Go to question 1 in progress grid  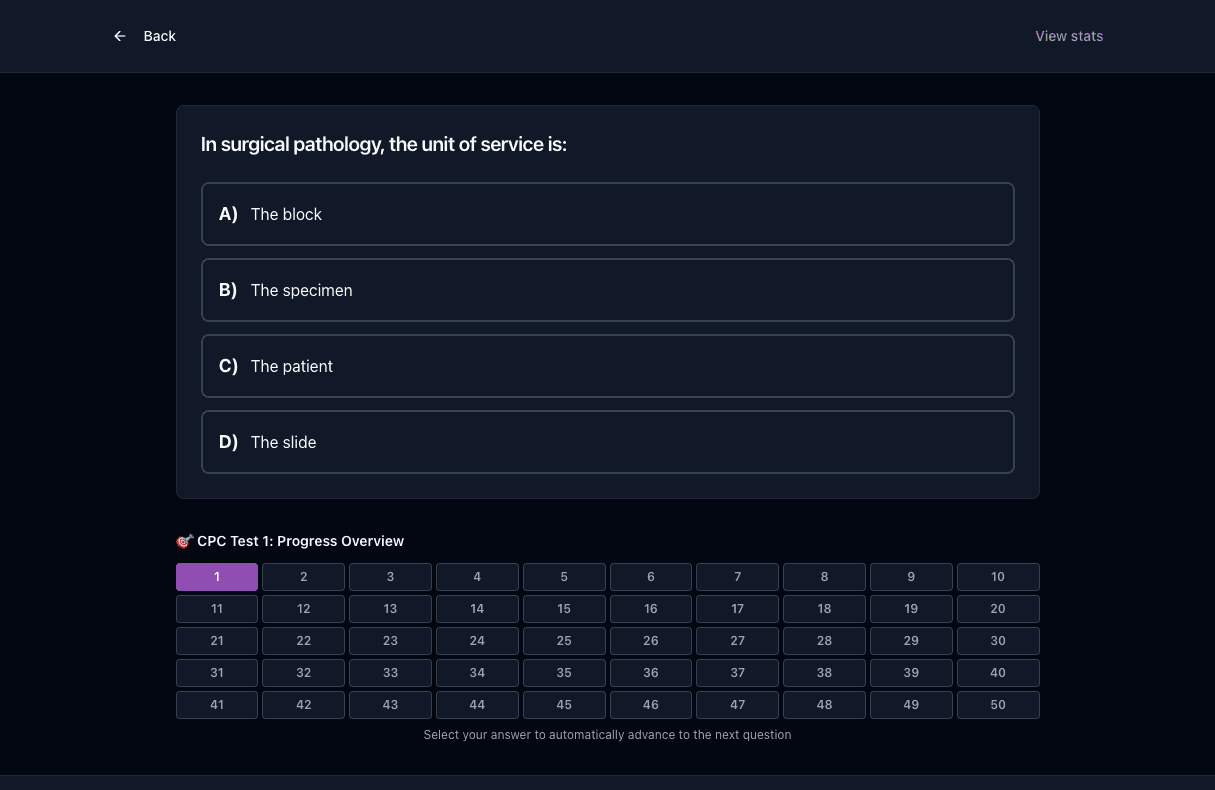pos(217,577)
